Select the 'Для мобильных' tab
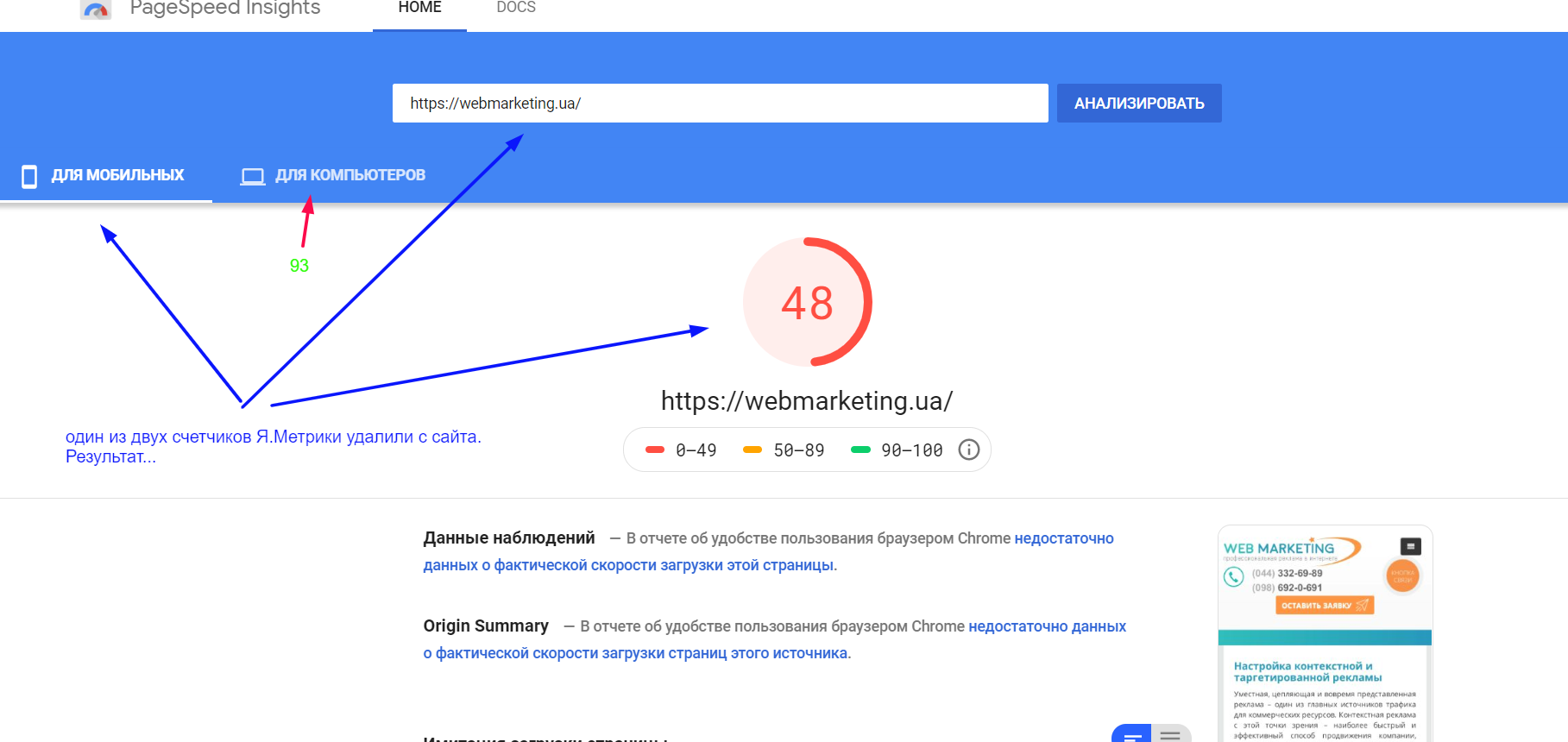Image resolution: width=1568 pixels, height=742 pixels. pos(117,175)
